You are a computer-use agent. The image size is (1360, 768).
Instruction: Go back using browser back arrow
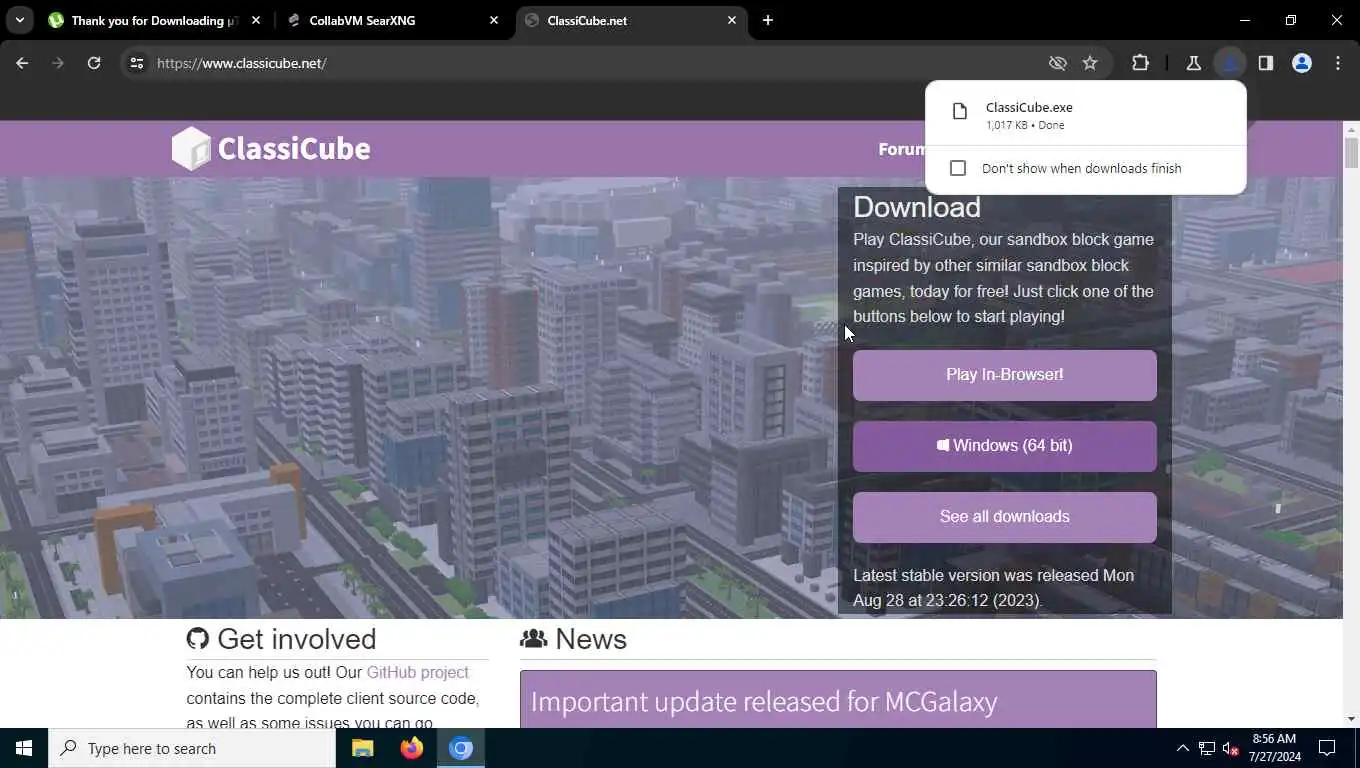coord(22,63)
